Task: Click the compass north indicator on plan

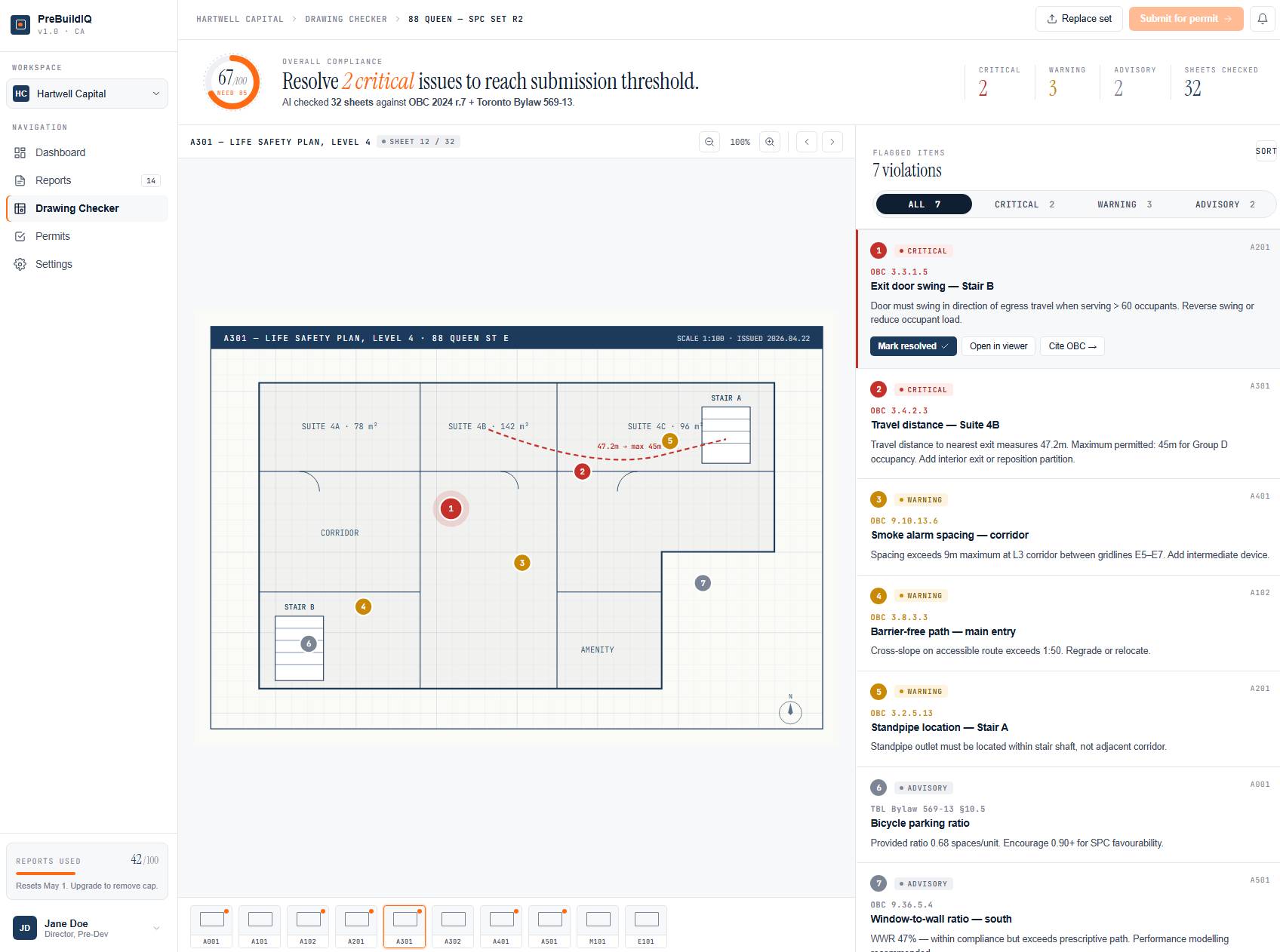Action: click(790, 711)
